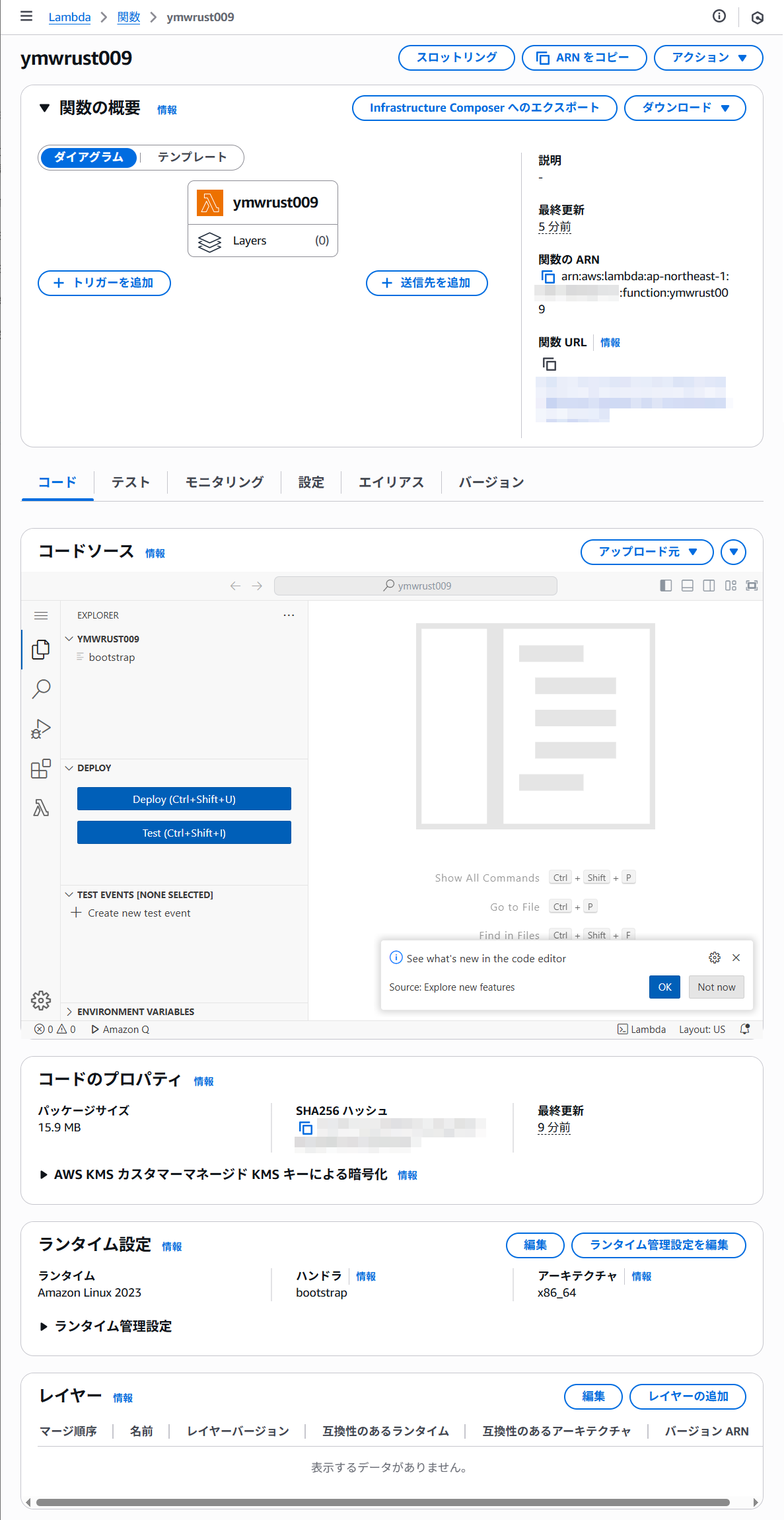This screenshot has width=784, height=1520.
Task: Click the Deploy (Ctrl+Shift+U) button
Action: point(184,799)
